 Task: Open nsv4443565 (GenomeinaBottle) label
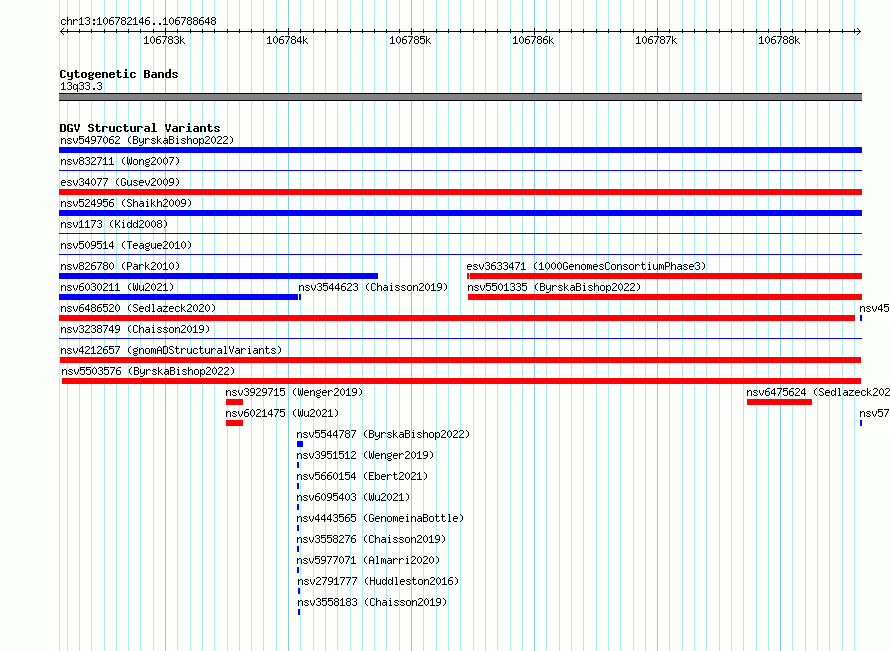(380, 518)
